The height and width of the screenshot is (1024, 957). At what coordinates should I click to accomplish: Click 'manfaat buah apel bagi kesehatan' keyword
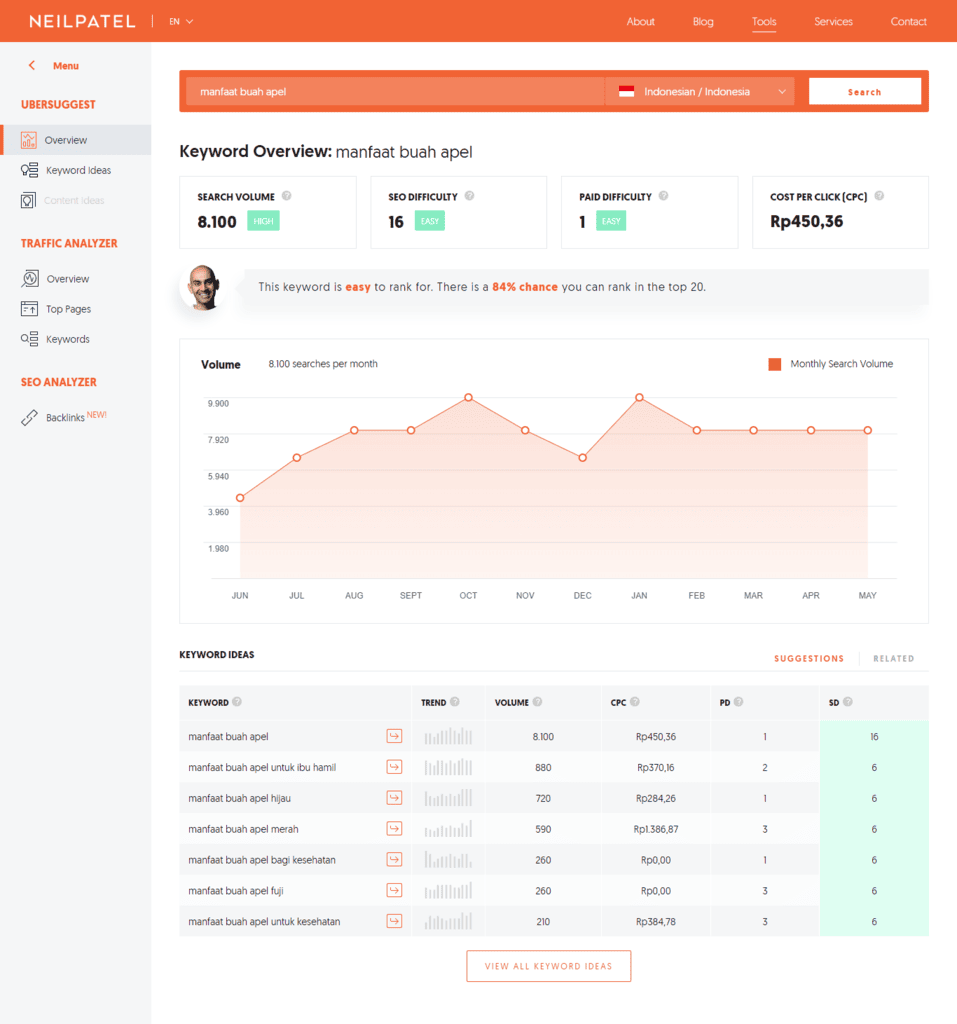(262, 860)
